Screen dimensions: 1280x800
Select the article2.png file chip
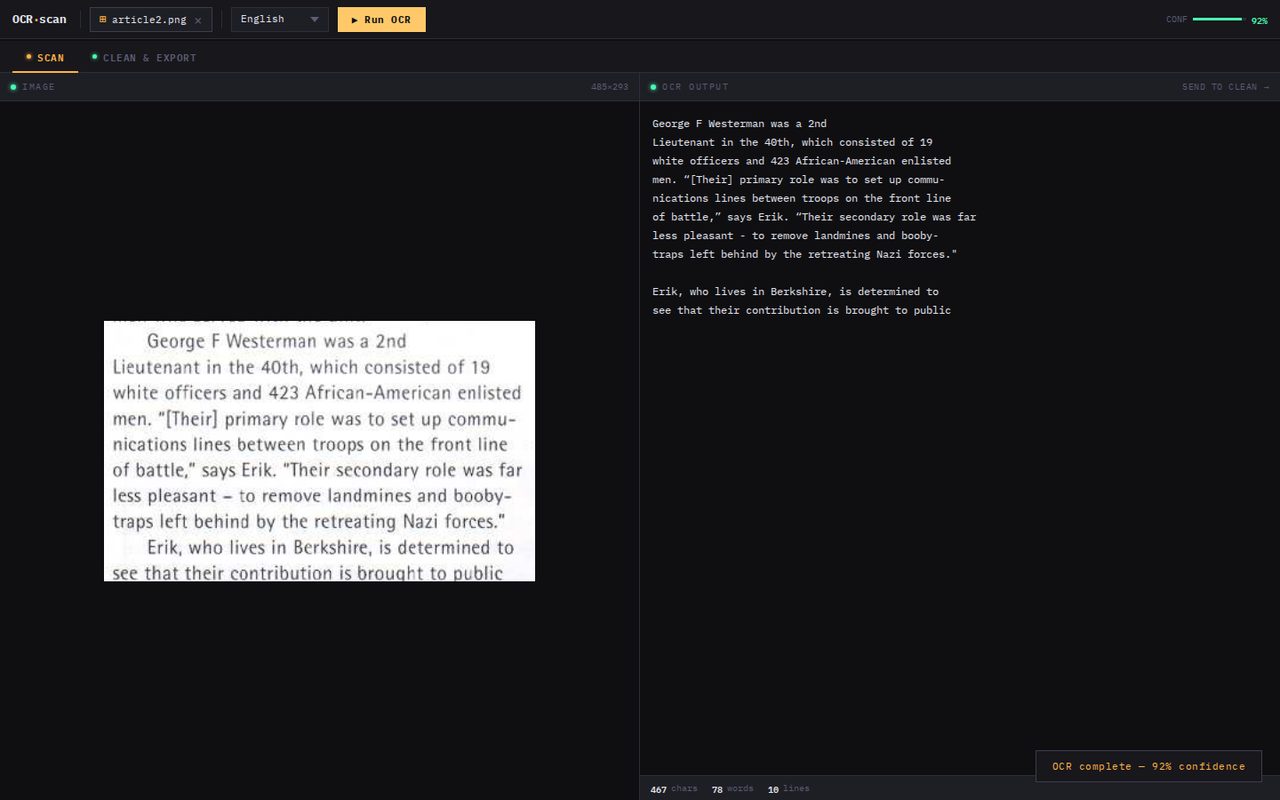(150, 20)
